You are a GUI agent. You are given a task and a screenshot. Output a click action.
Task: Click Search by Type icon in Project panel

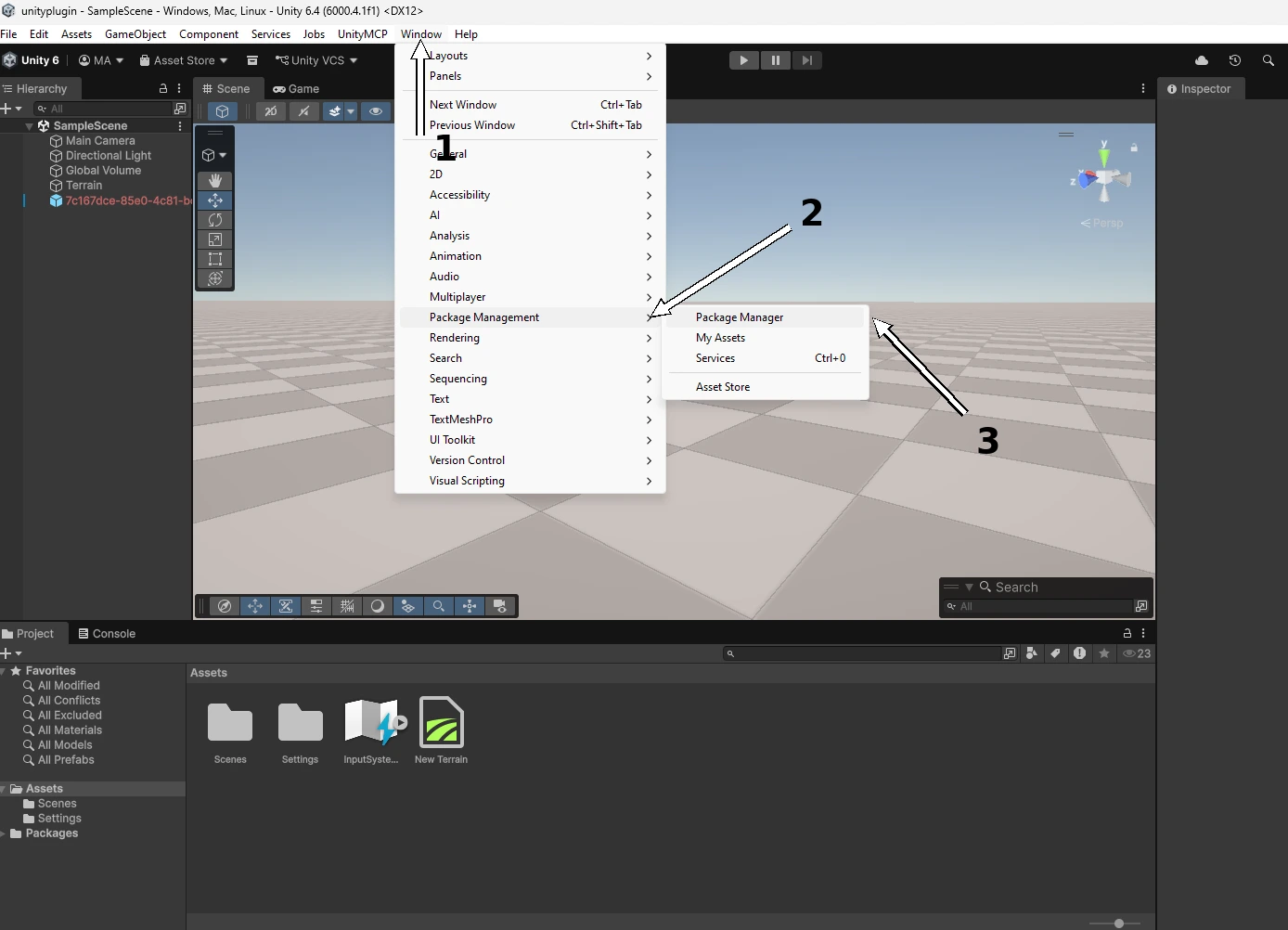[1032, 653]
